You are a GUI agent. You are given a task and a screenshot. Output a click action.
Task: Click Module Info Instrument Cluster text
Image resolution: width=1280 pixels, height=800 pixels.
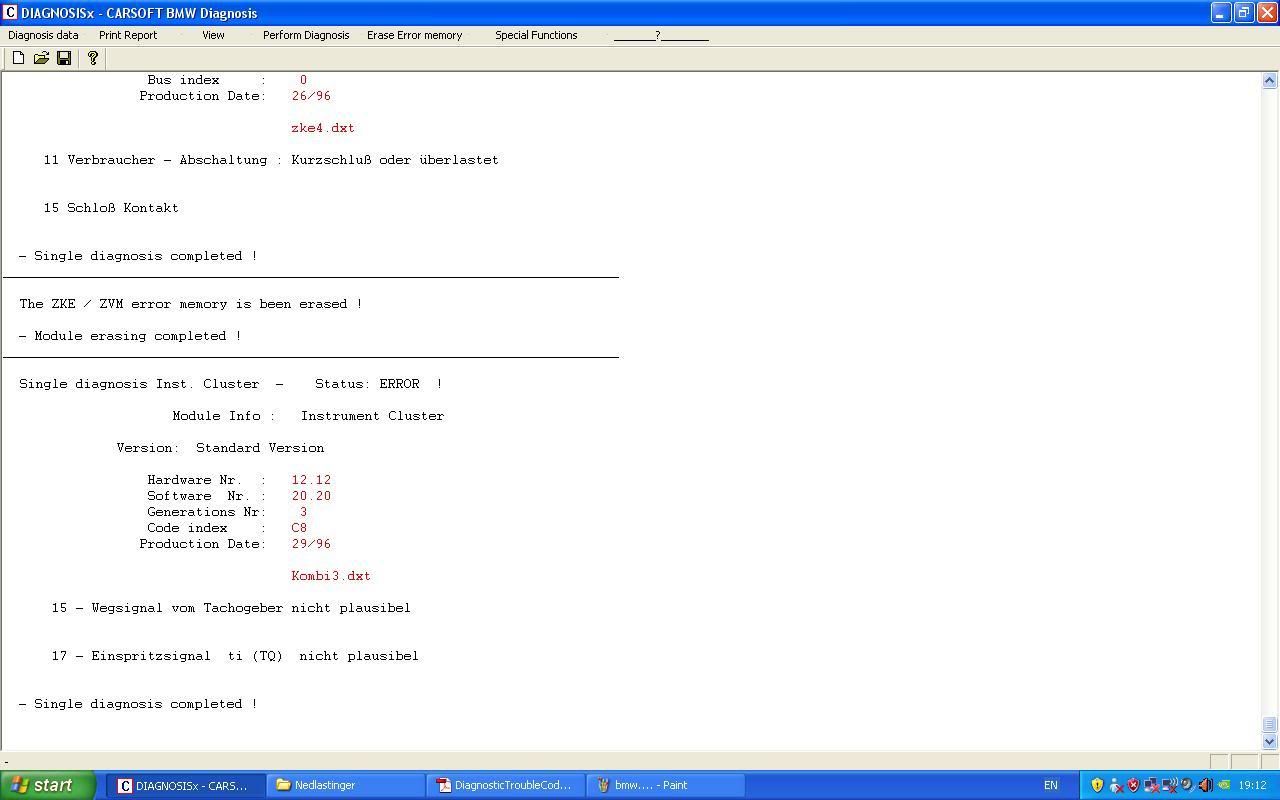point(308,416)
